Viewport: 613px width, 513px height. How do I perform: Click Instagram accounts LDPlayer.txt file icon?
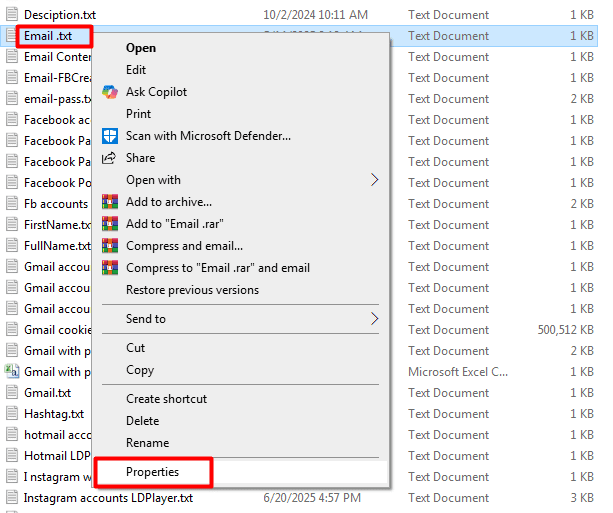[12, 497]
